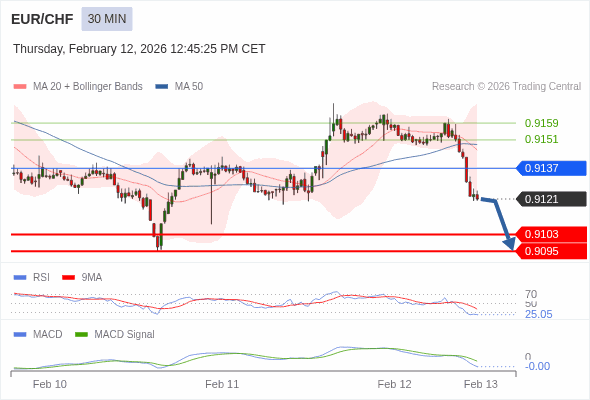
Task: Click the MACD legend label
Action: tap(48, 334)
